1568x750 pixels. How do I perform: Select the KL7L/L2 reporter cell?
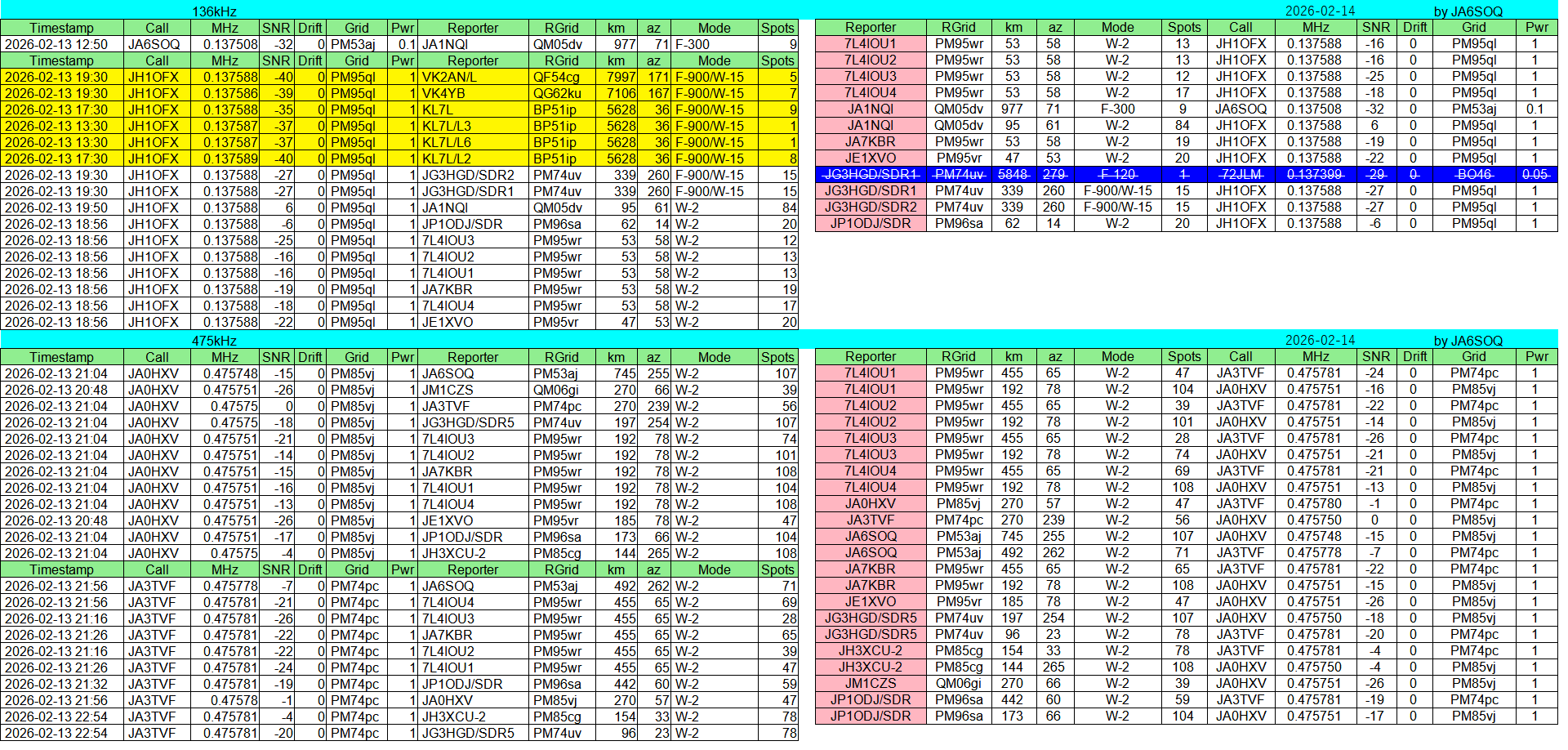tap(447, 158)
